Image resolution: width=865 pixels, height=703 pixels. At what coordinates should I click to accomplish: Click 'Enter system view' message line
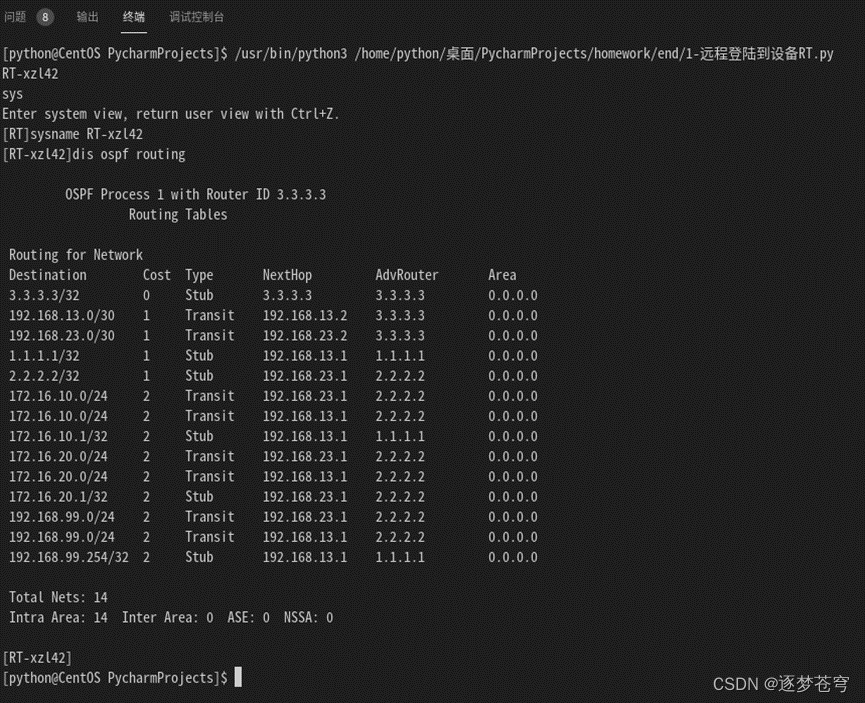[171, 114]
